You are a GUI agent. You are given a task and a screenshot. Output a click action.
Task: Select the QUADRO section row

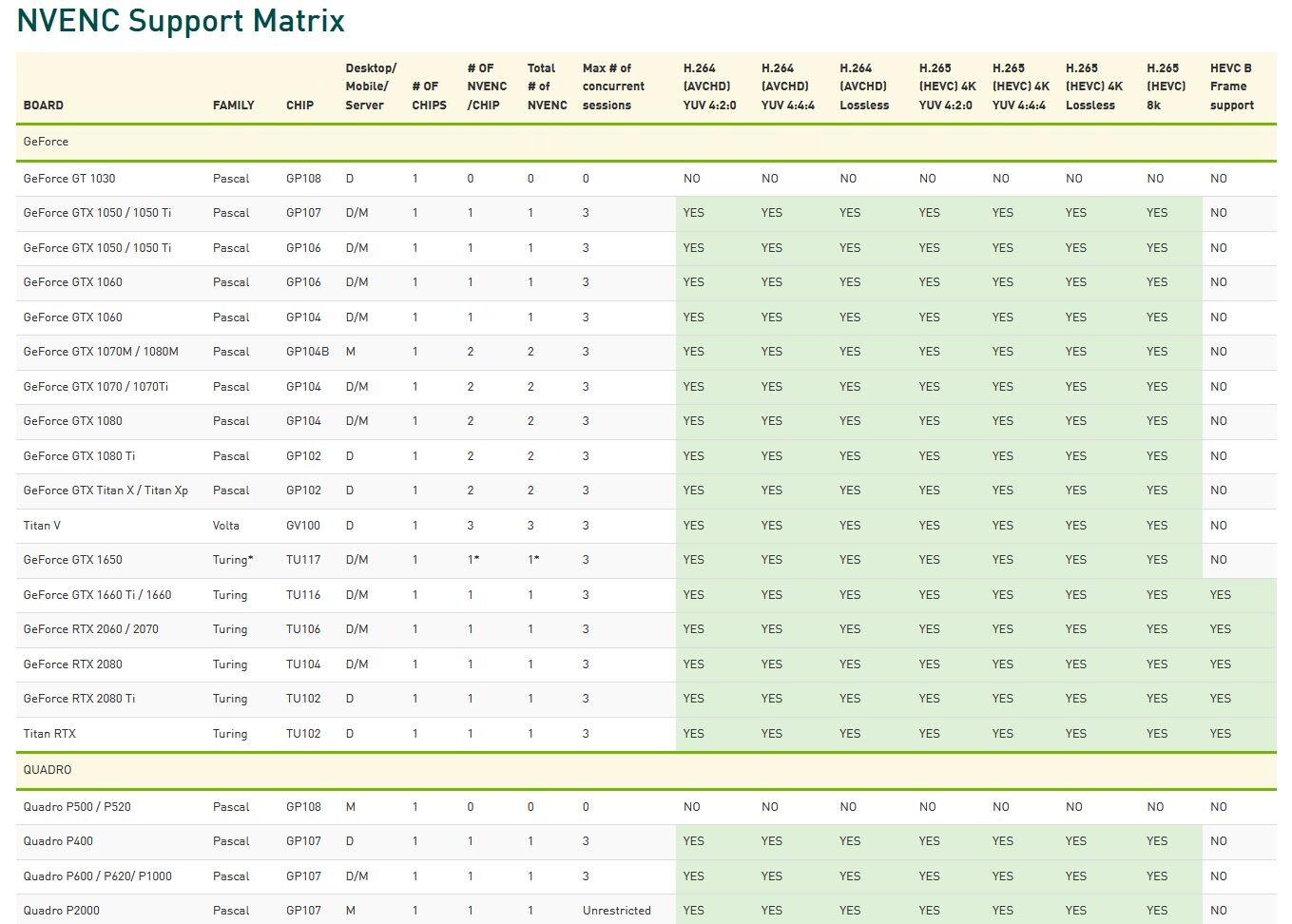click(646, 770)
